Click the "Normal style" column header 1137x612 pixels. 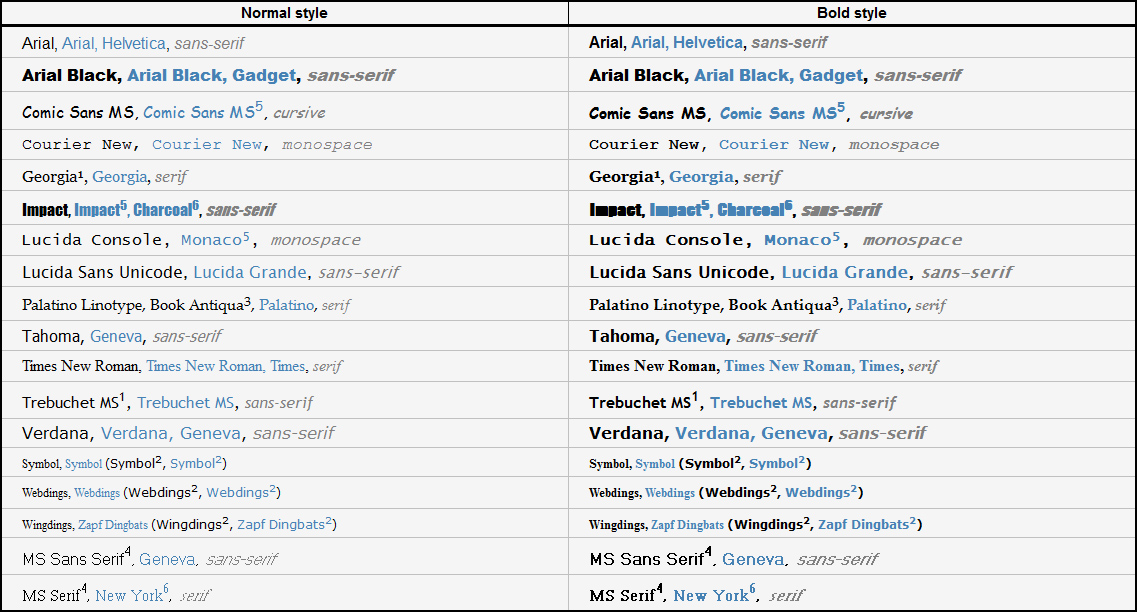point(284,13)
